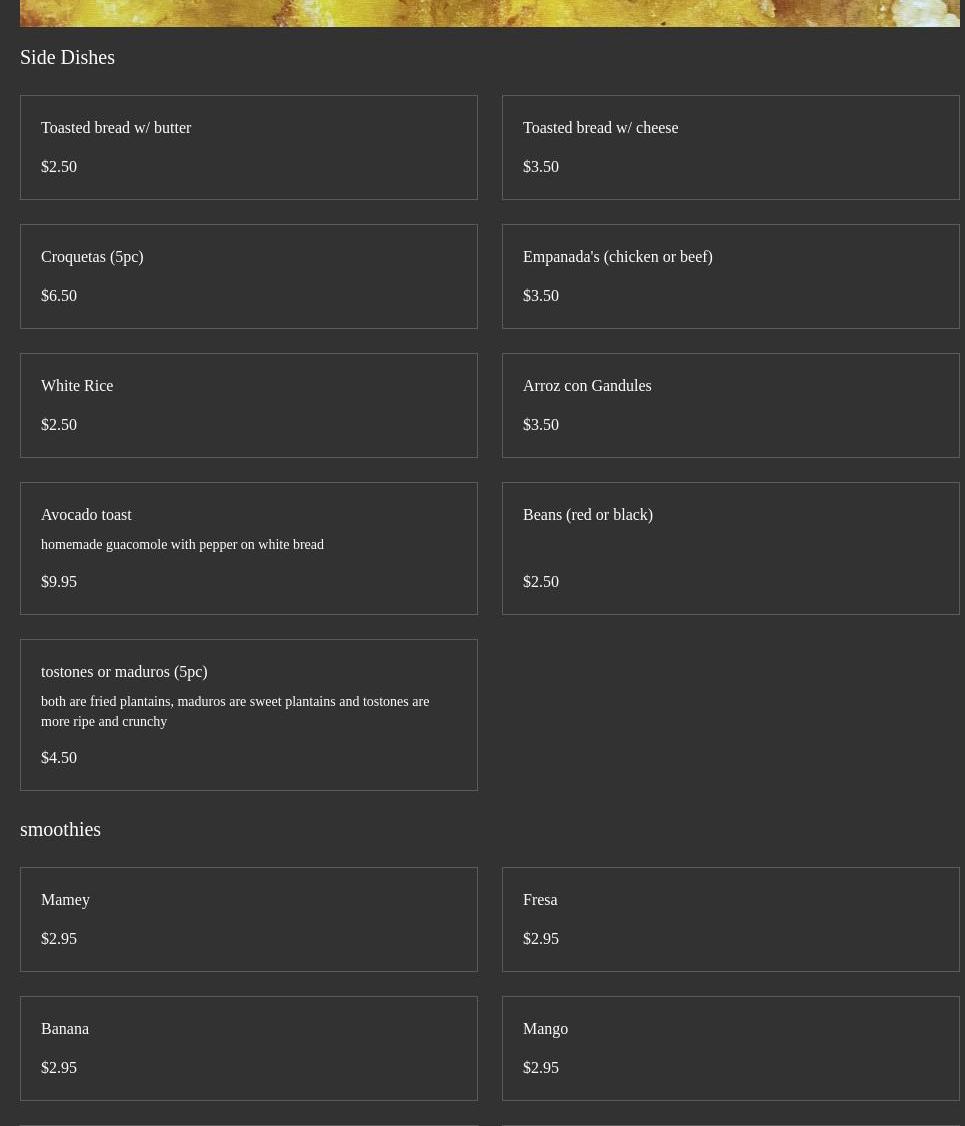Click the $6.50 Croquetas price
This screenshot has width=965, height=1126.
(x=59, y=295)
